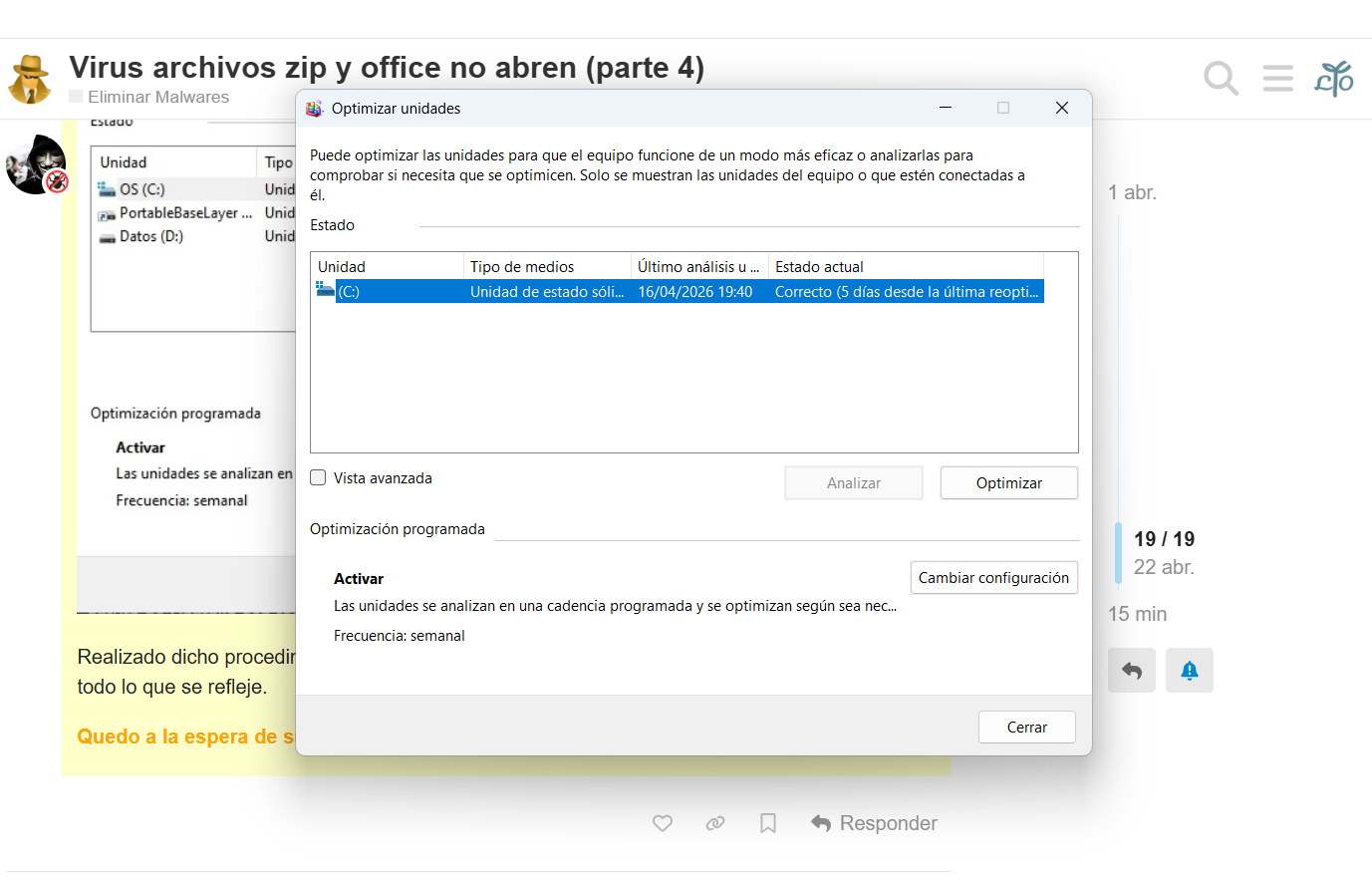Click the forum detective logo icon
The height and width of the screenshot is (884, 1372).
click(x=30, y=80)
